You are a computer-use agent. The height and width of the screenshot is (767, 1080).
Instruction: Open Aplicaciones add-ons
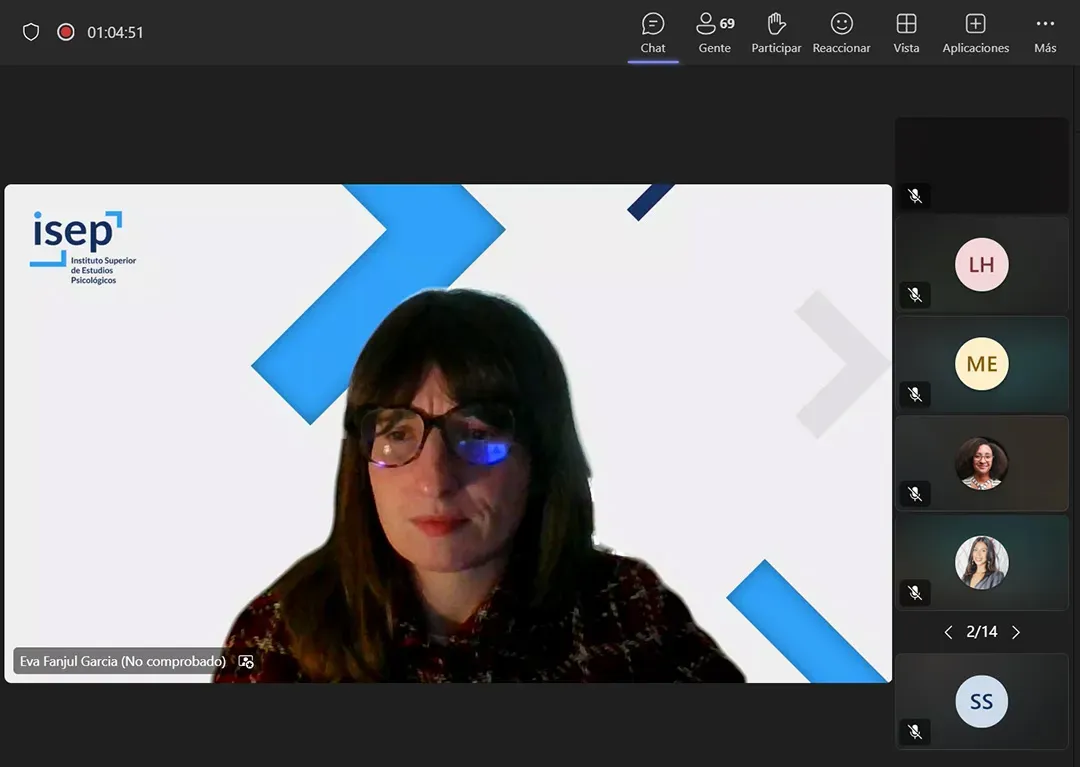975,33
